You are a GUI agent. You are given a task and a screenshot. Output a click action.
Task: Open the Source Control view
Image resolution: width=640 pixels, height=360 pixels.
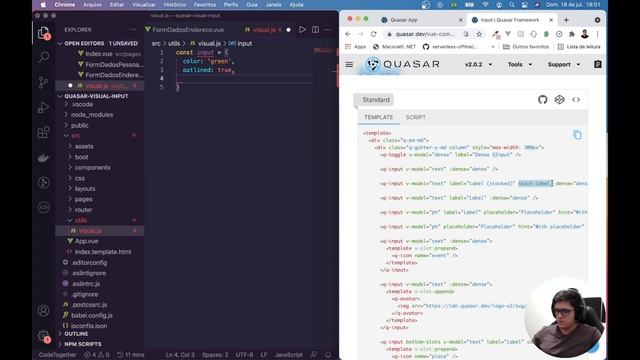(x=43, y=82)
